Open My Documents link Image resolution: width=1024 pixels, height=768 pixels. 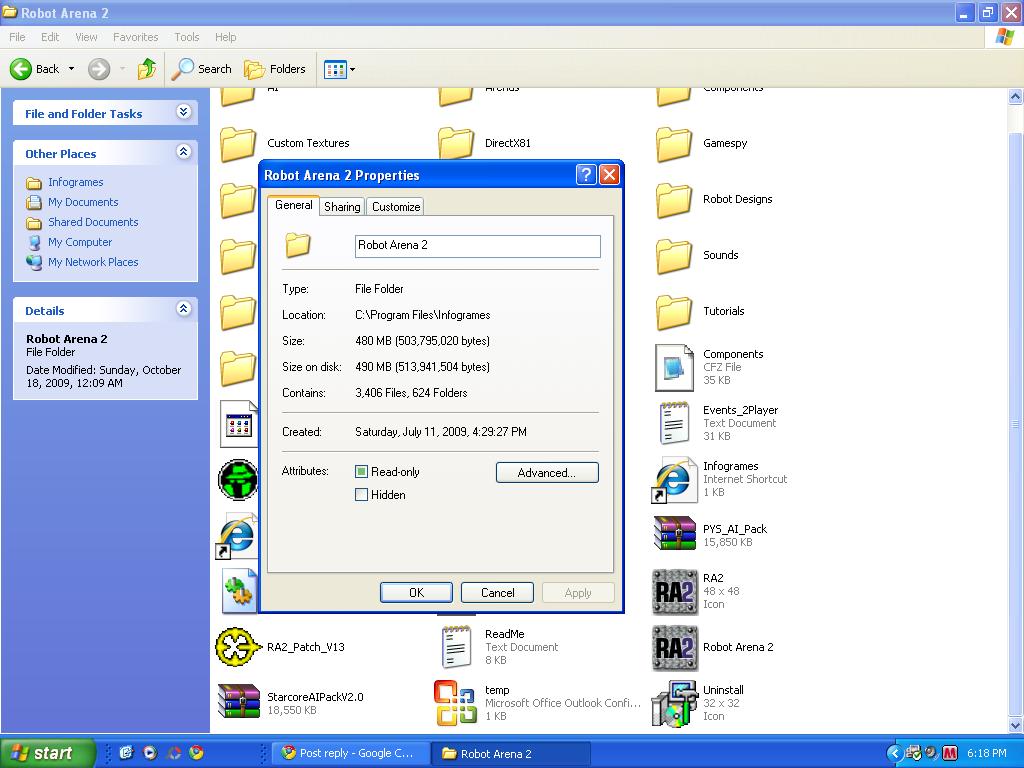(83, 202)
